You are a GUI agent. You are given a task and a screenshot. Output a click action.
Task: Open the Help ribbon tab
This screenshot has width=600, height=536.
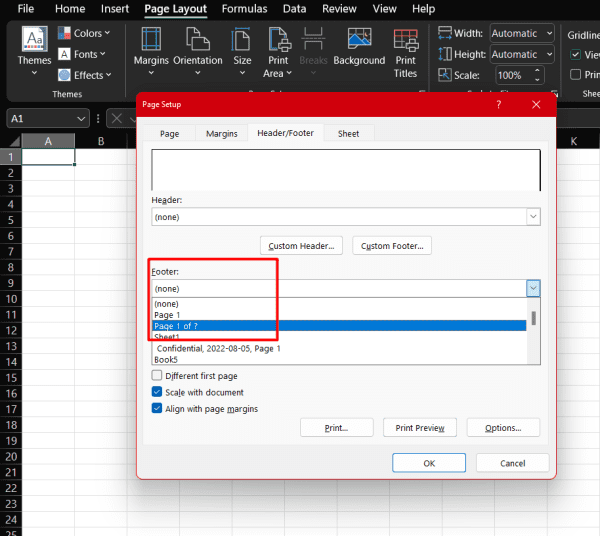tap(424, 8)
